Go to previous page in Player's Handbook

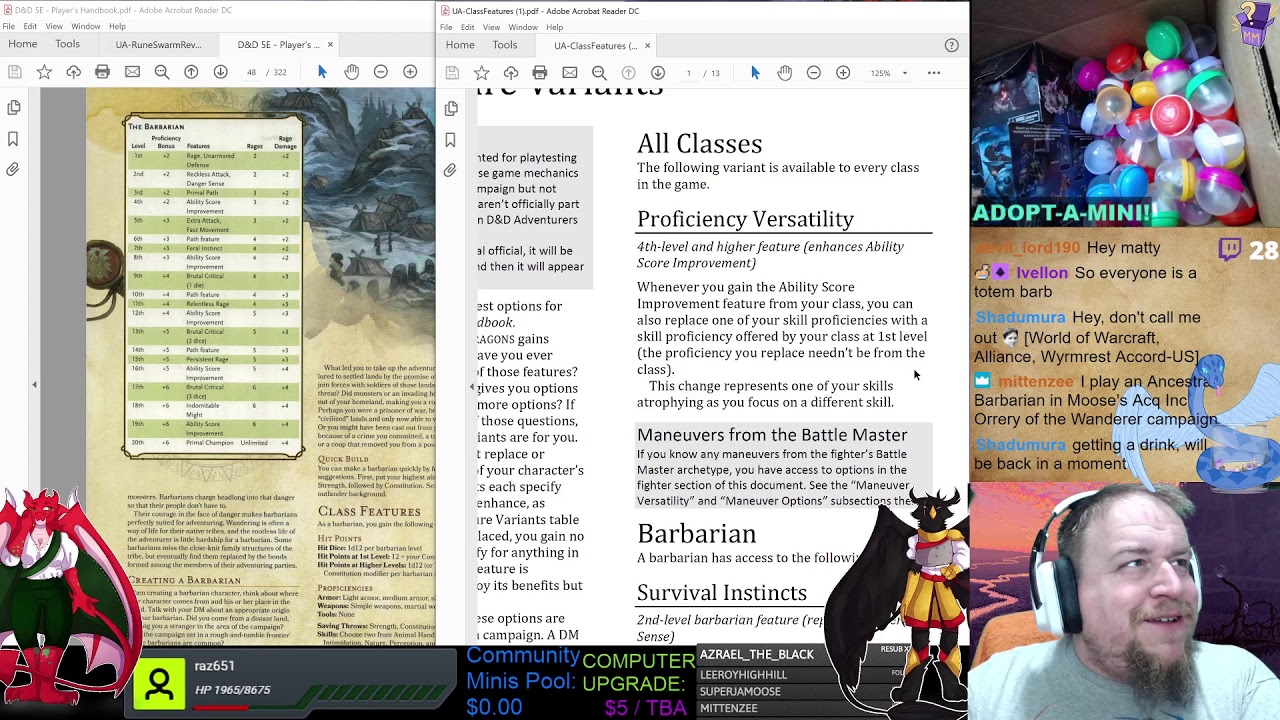coord(191,72)
